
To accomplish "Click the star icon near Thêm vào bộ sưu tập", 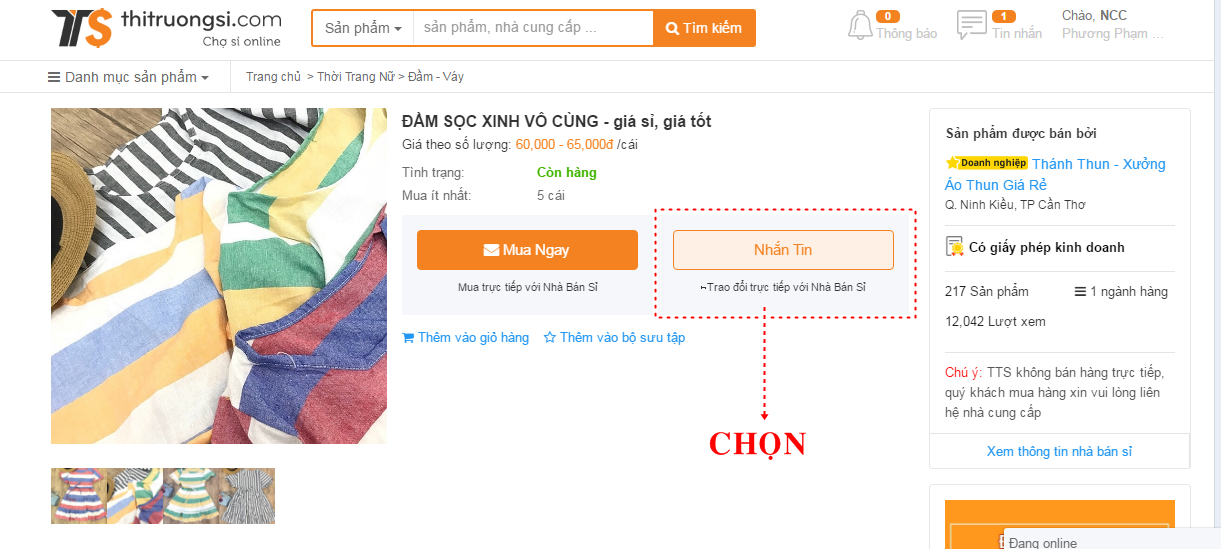I will 549,338.
